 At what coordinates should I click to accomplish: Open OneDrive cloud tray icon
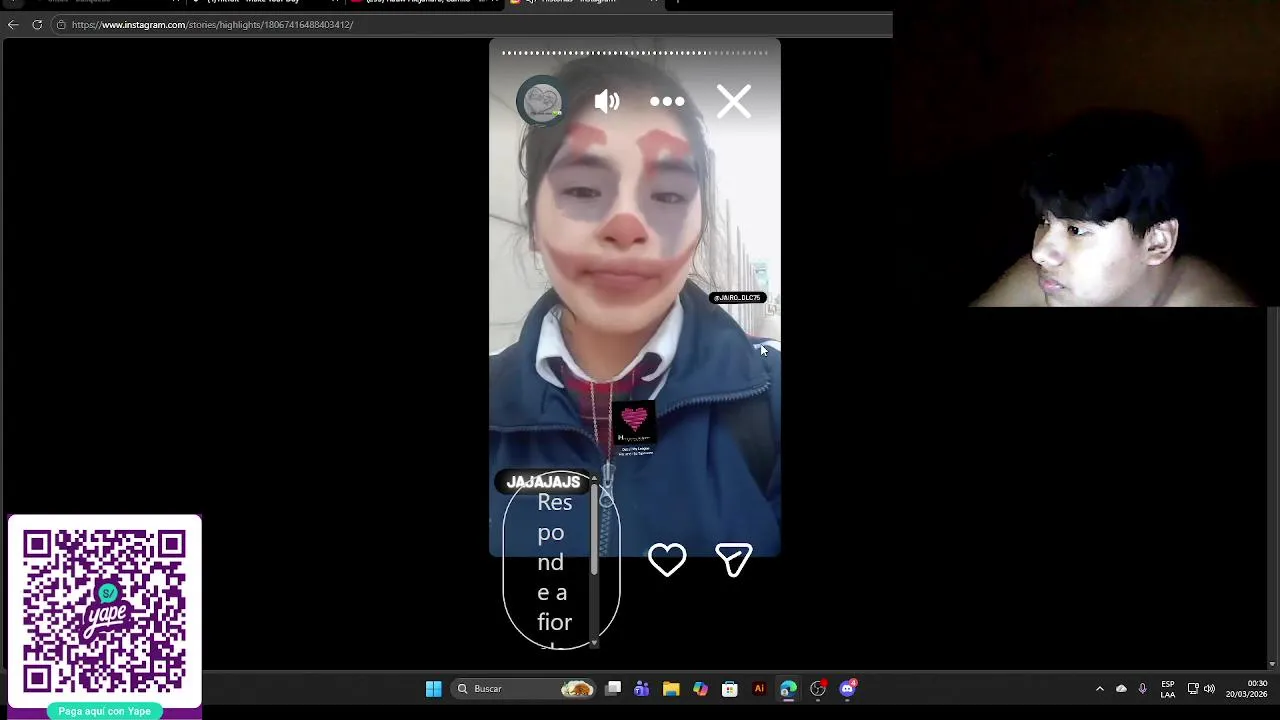pos(1121,688)
